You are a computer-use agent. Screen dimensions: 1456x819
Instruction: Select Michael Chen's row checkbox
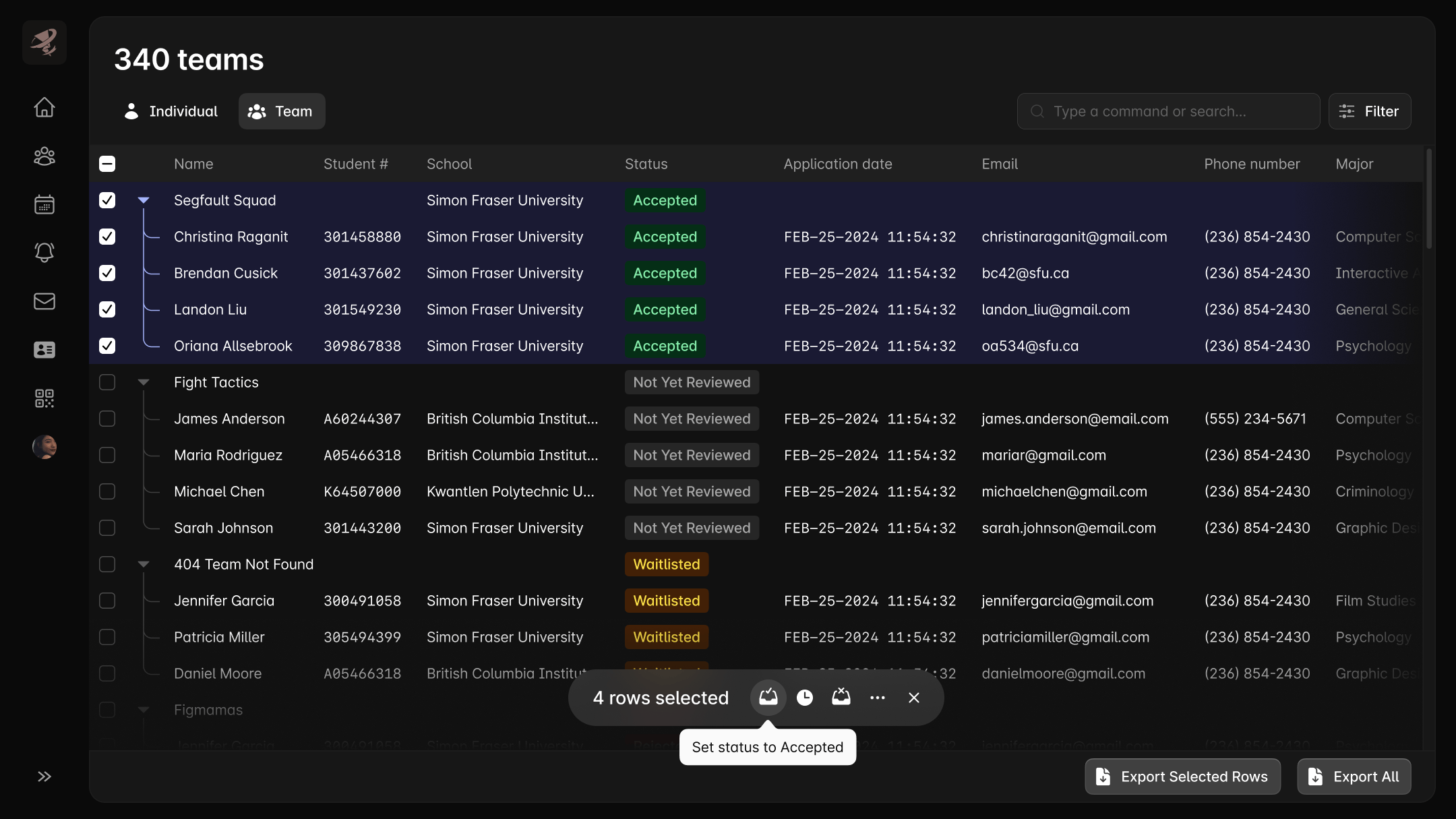(107, 491)
